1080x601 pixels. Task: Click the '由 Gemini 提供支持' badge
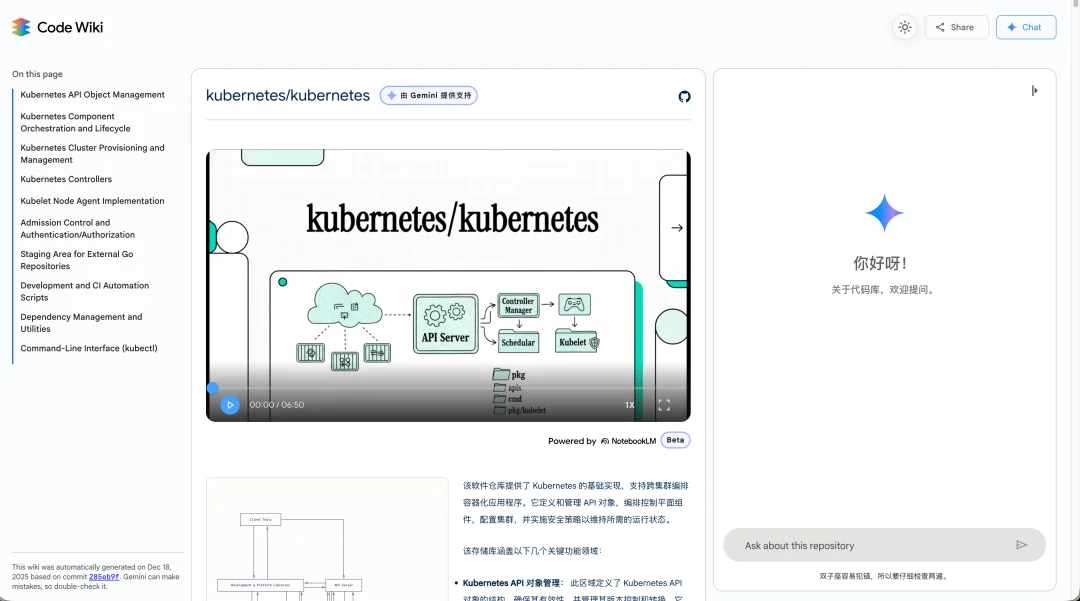pos(428,95)
